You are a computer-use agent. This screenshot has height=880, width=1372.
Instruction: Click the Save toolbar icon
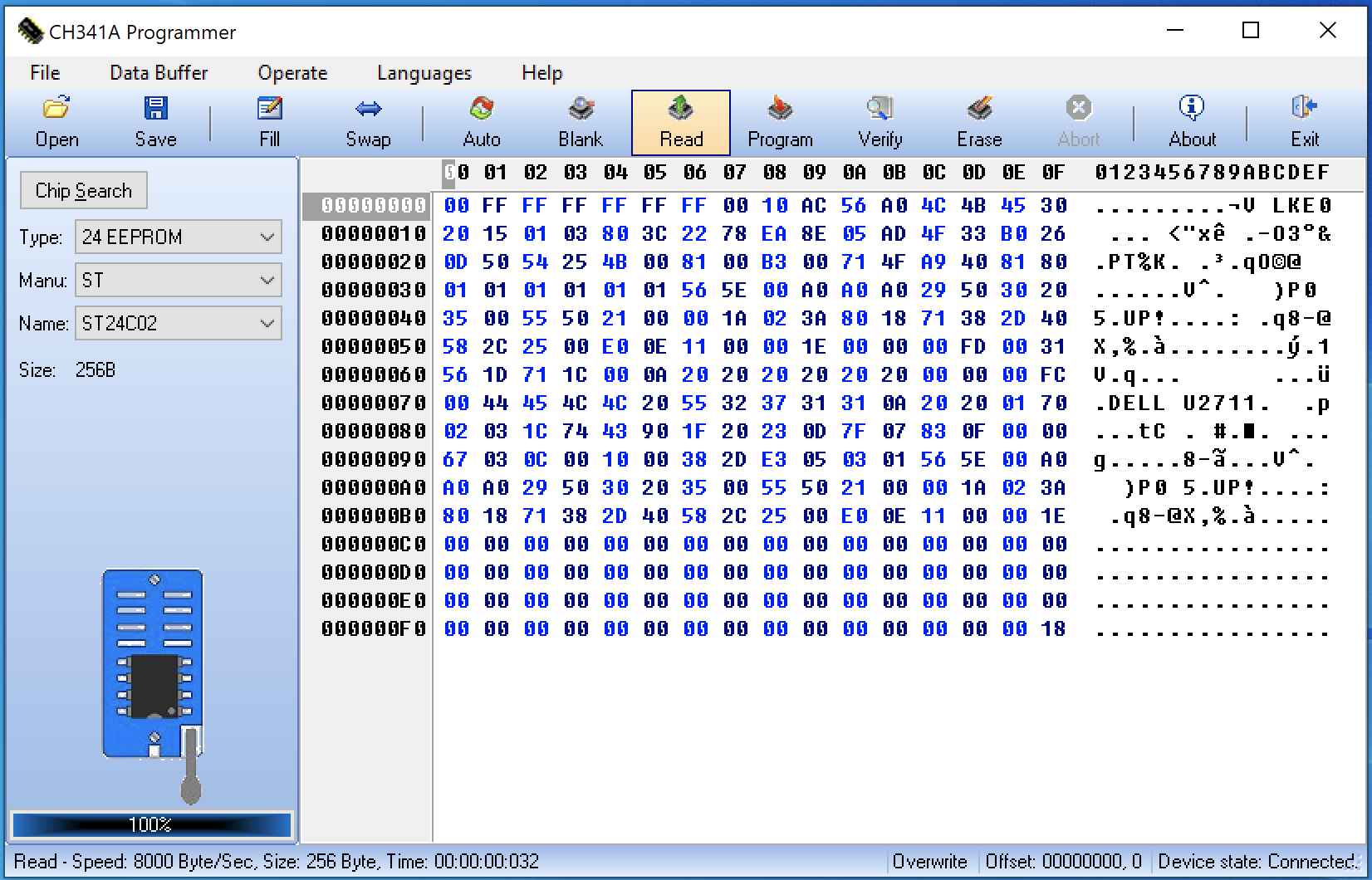click(x=155, y=123)
